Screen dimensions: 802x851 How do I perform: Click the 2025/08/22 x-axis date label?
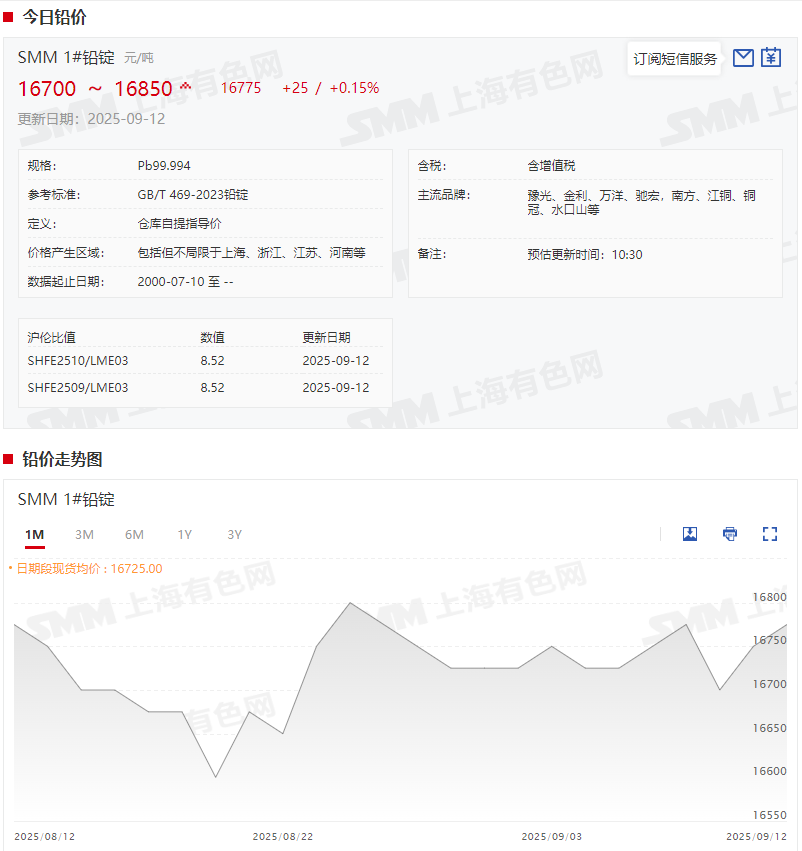coord(283,836)
